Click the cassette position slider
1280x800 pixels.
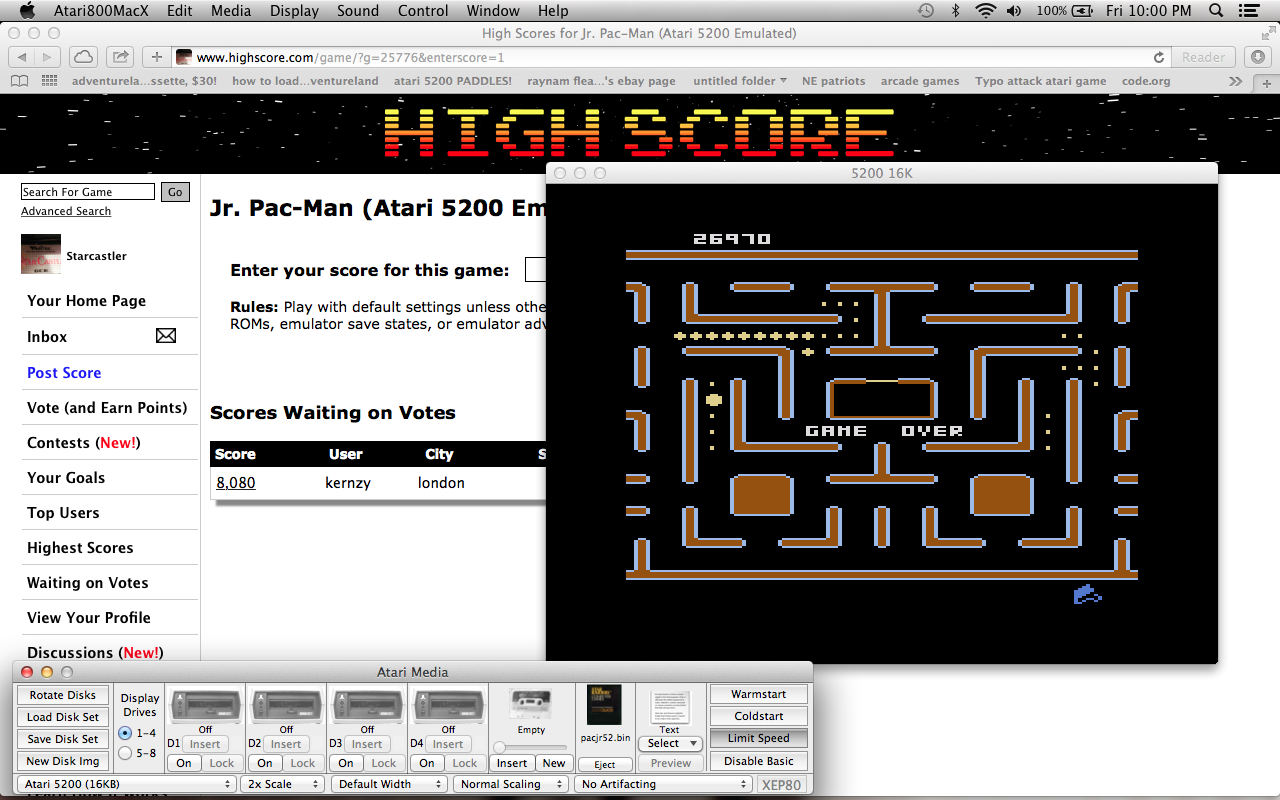tap(530, 747)
